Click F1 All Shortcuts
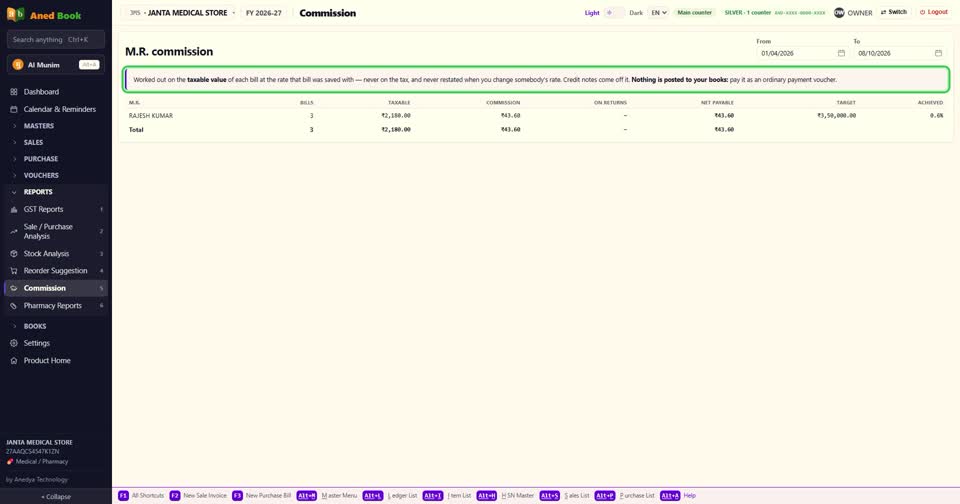The width and height of the screenshot is (960, 504). (x=141, y=495)
